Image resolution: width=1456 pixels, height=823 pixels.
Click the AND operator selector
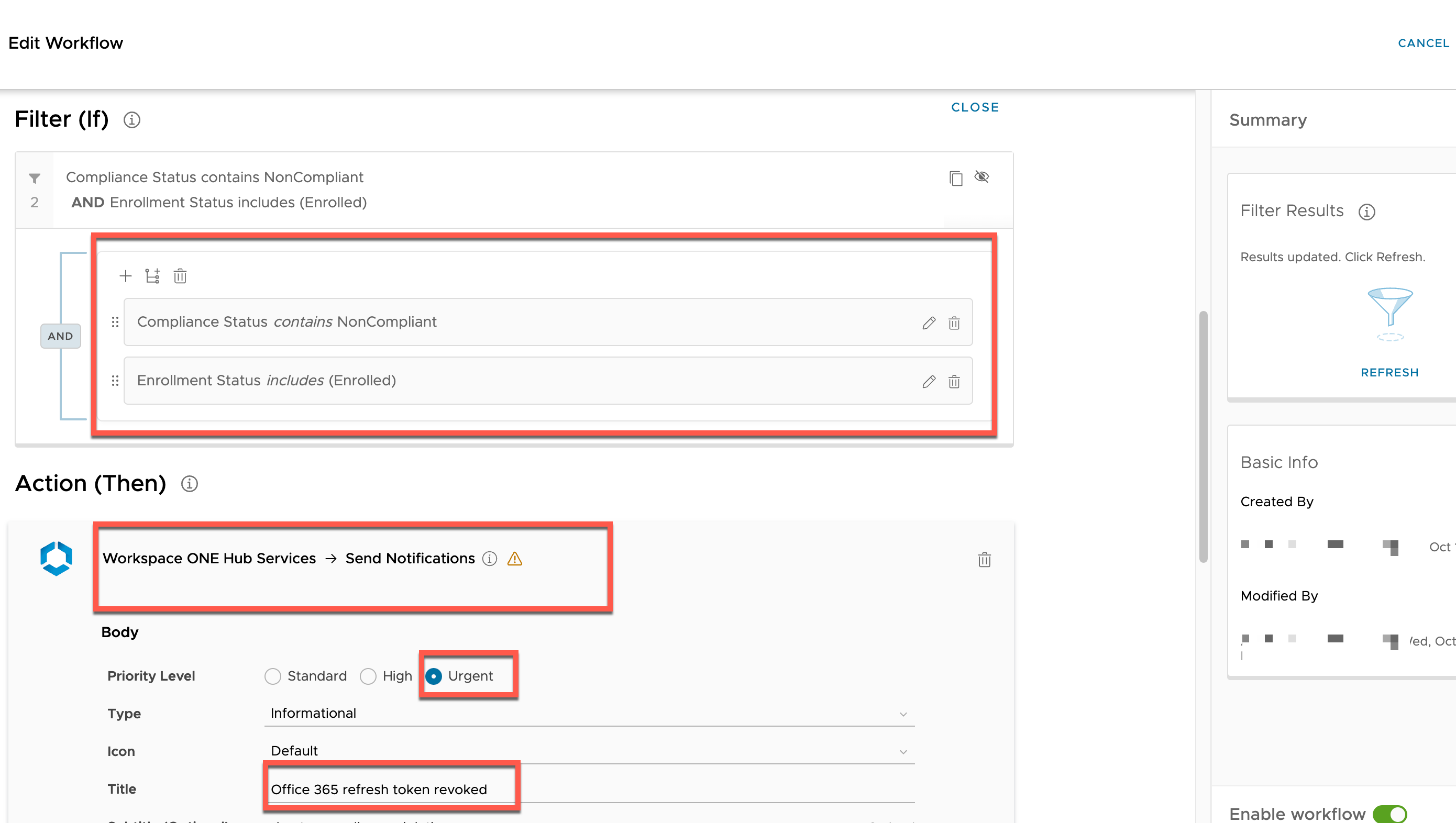pyautogui.click(x=61, y=336)
